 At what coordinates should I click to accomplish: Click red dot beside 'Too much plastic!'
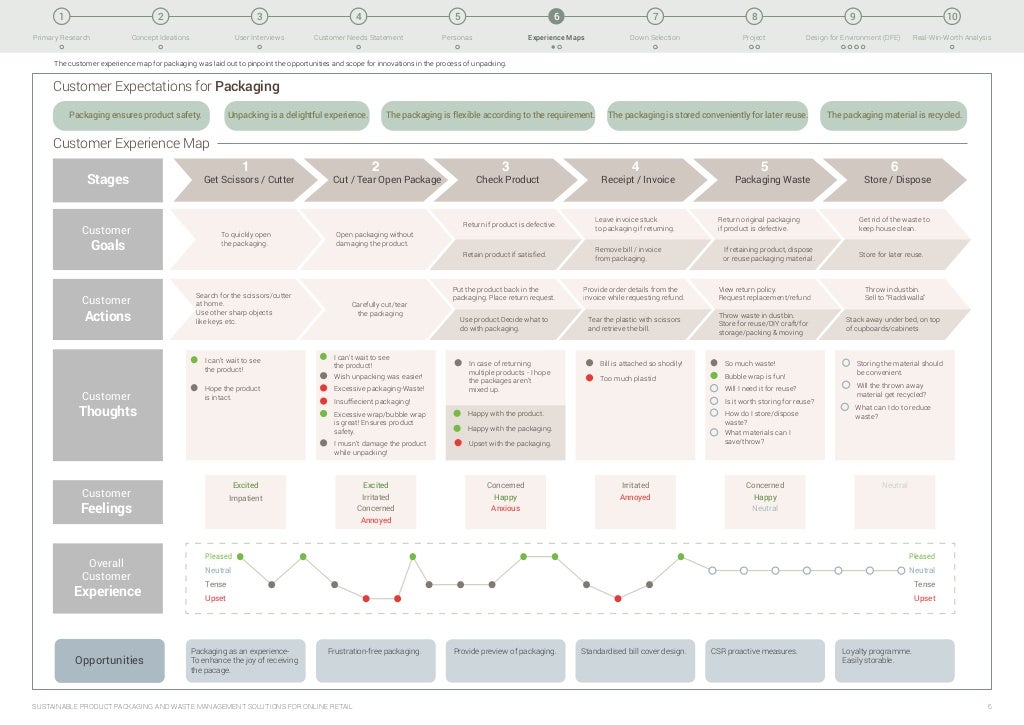pyautogui.click(x=589, y=378)
